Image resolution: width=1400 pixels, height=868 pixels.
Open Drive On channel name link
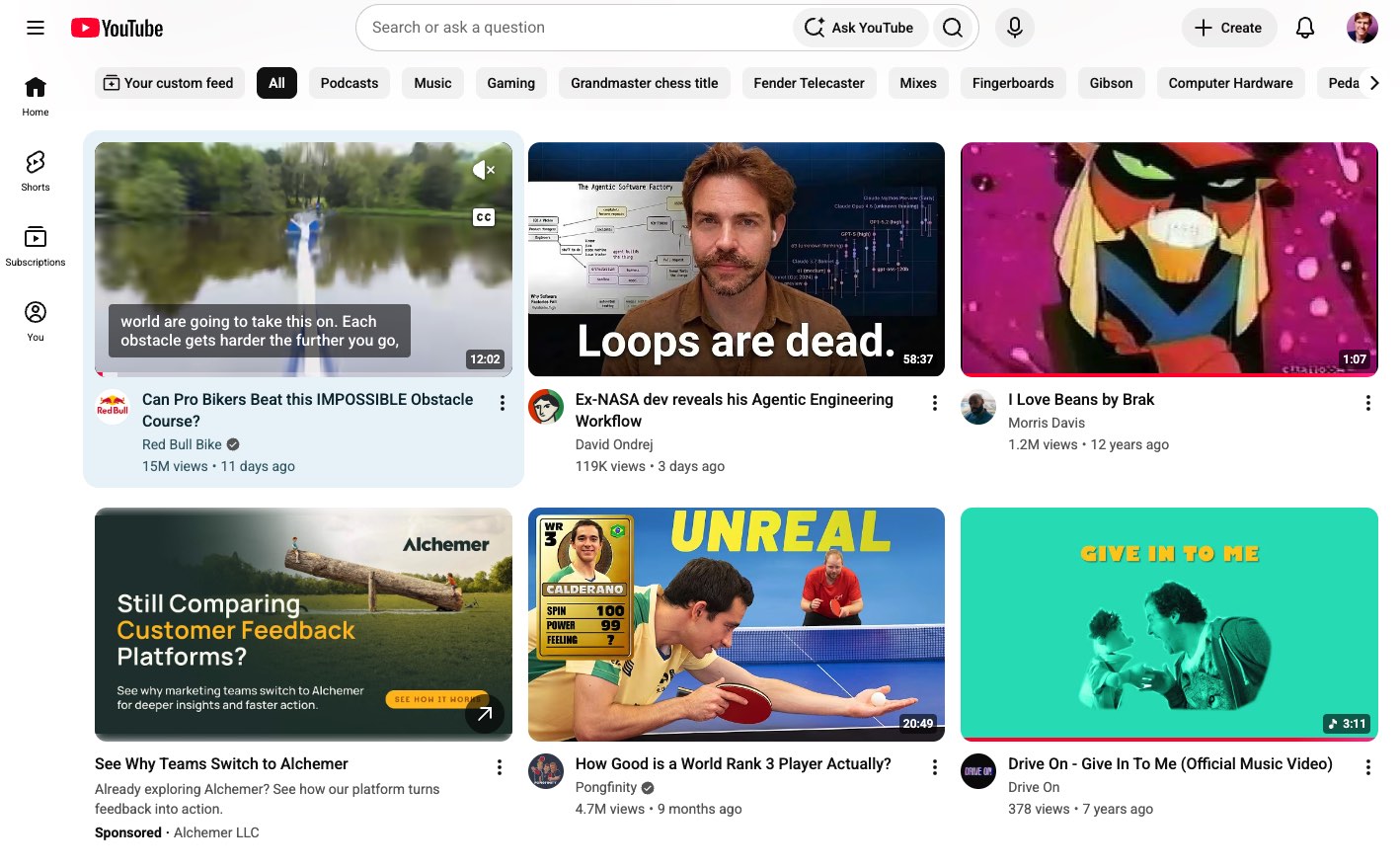click(1034, 787)
